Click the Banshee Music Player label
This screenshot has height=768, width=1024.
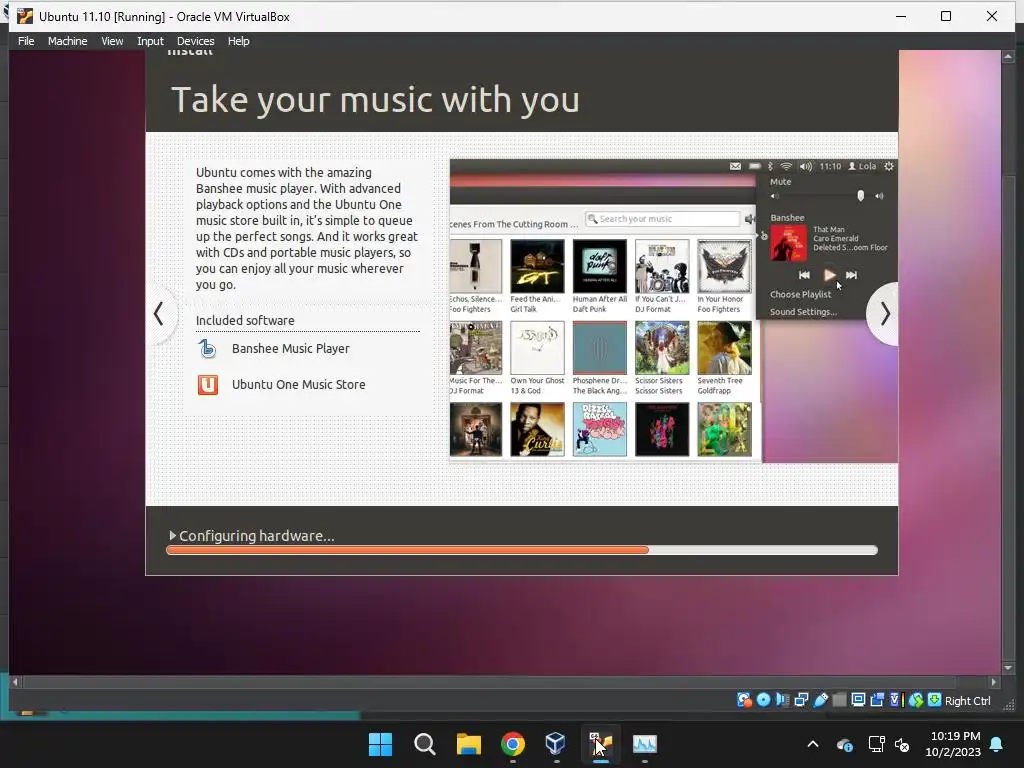291,349
